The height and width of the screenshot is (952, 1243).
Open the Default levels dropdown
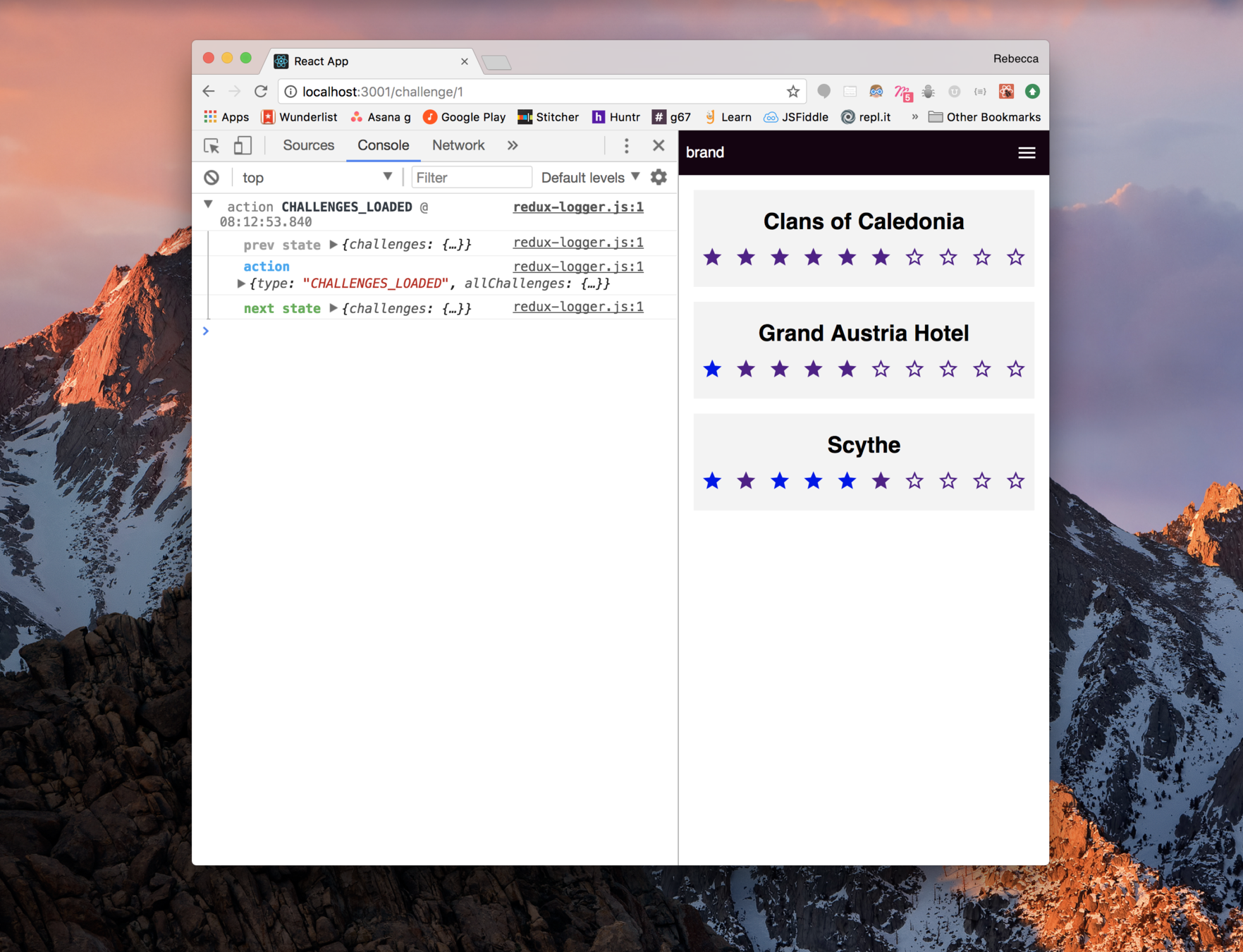(x=590, y=178)
